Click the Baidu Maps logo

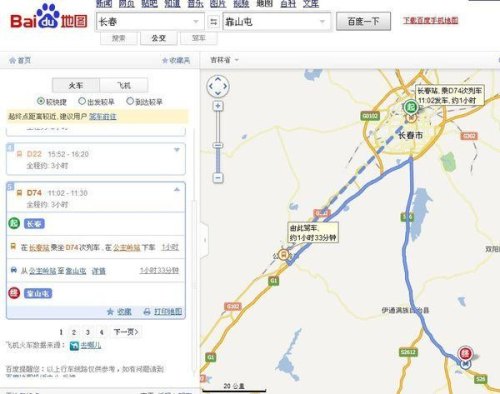(49, 17)
